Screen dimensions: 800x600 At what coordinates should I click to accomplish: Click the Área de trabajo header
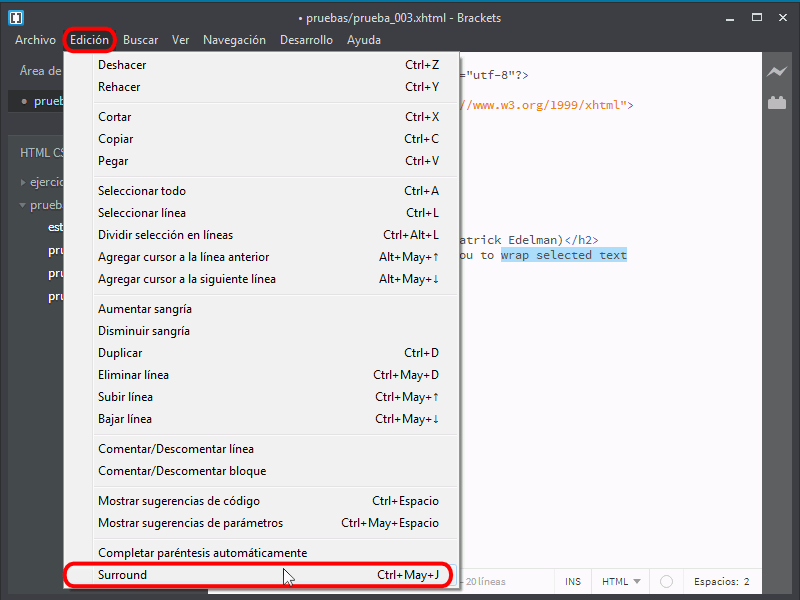pos(40,71)
